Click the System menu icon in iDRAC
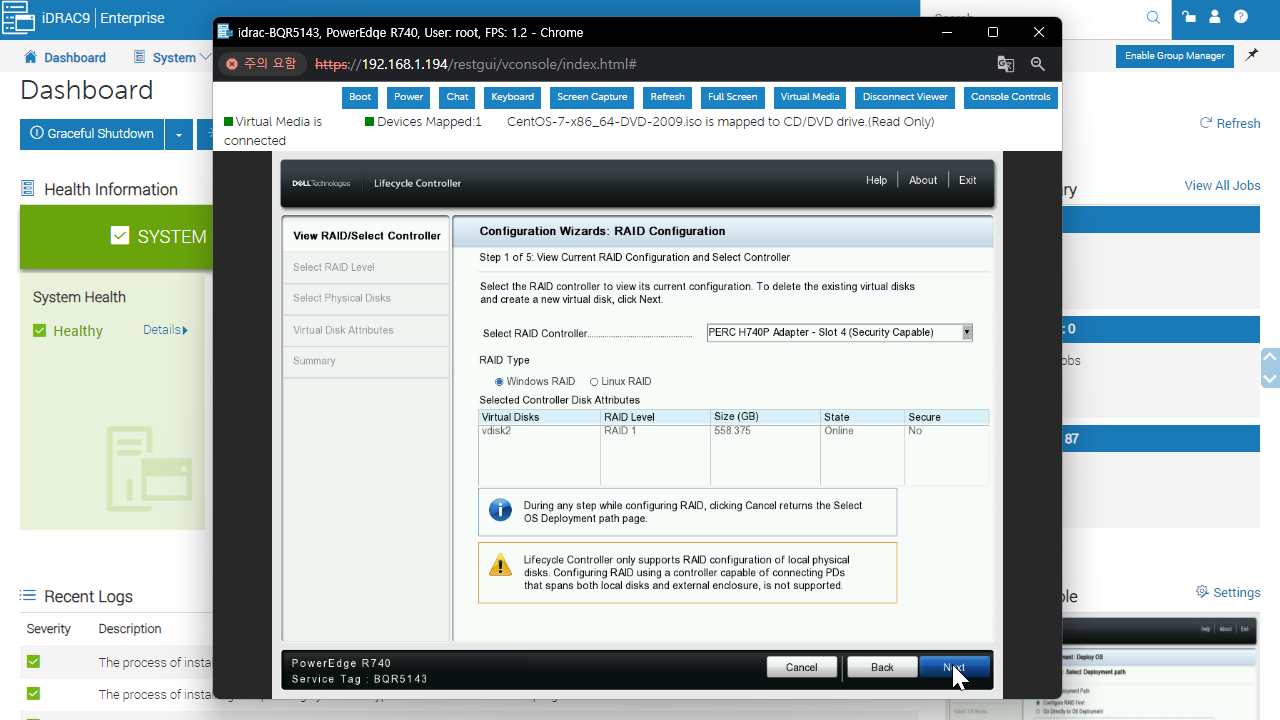 139,57
